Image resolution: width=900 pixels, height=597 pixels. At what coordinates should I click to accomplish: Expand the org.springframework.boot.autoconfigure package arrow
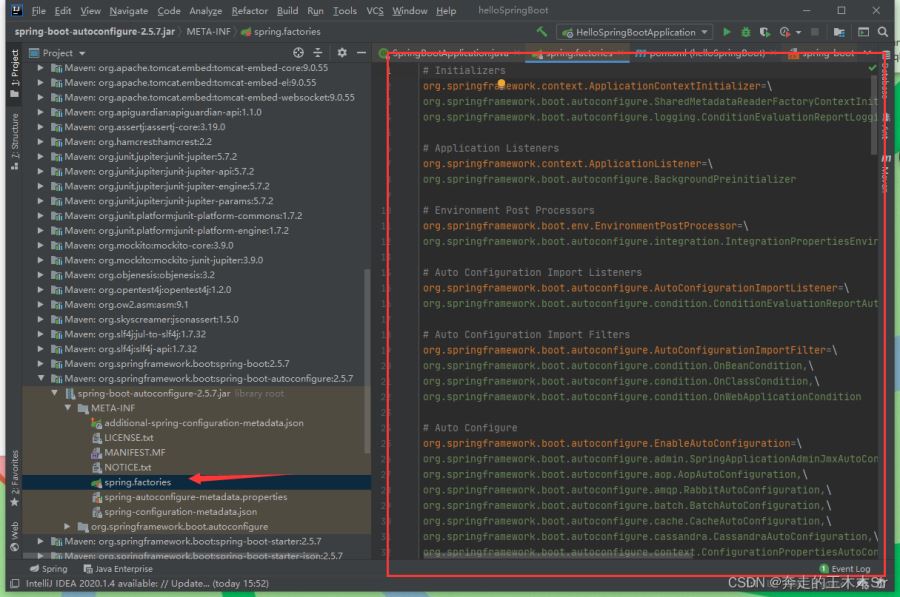click(x=68, y=526)
